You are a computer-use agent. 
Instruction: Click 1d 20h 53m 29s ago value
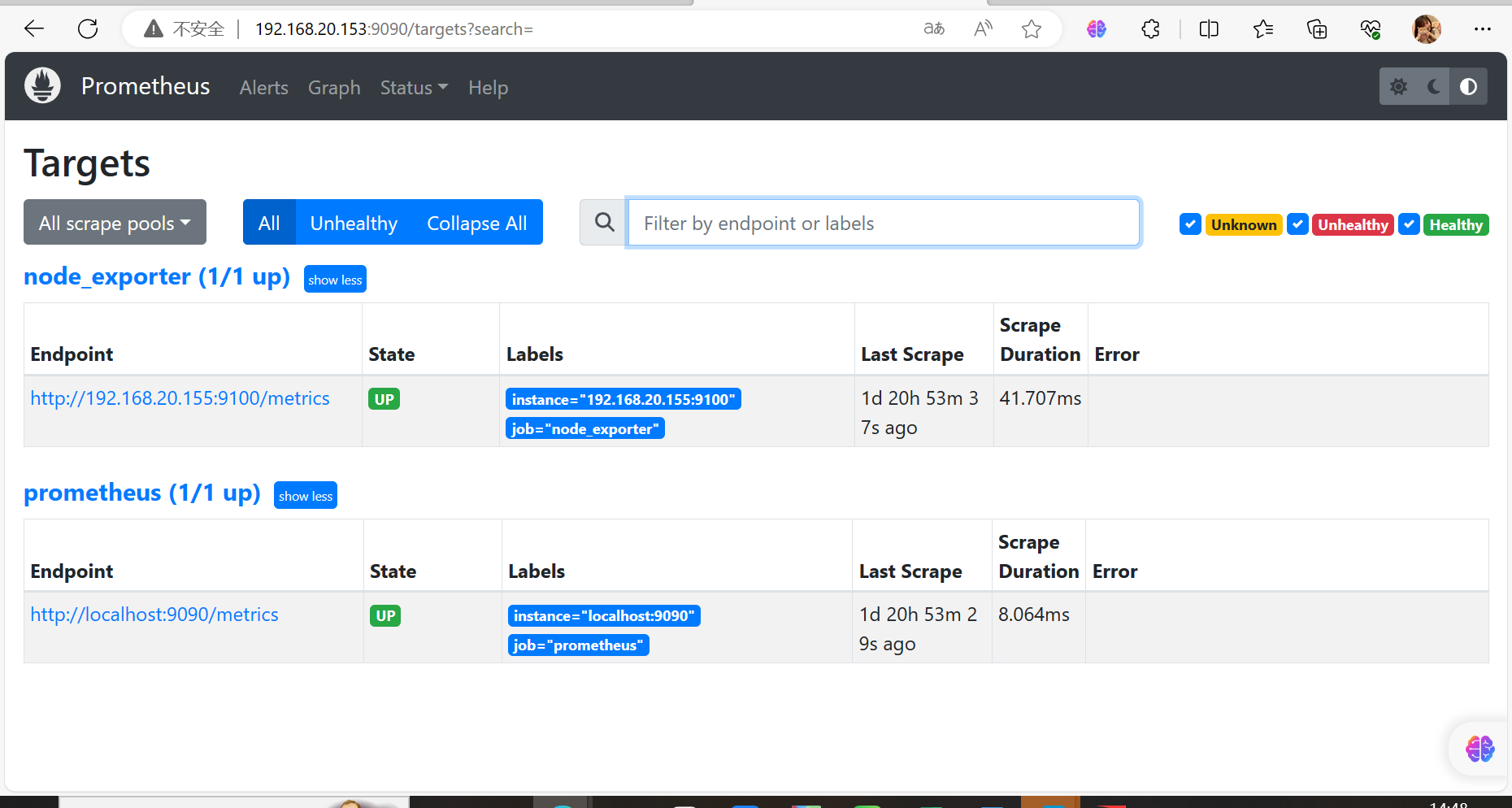coord(918,629)
